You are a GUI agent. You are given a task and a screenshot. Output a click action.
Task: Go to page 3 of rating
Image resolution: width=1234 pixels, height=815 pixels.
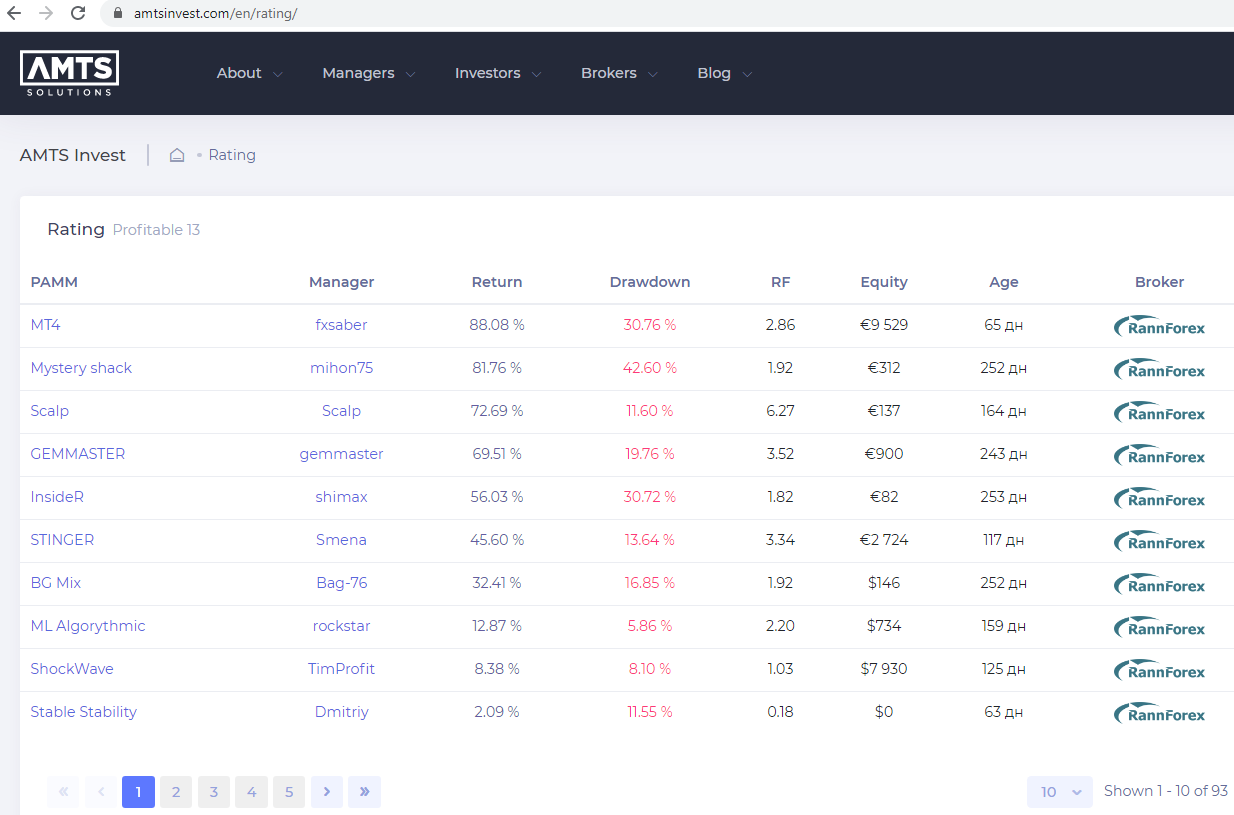pos(213,792)
